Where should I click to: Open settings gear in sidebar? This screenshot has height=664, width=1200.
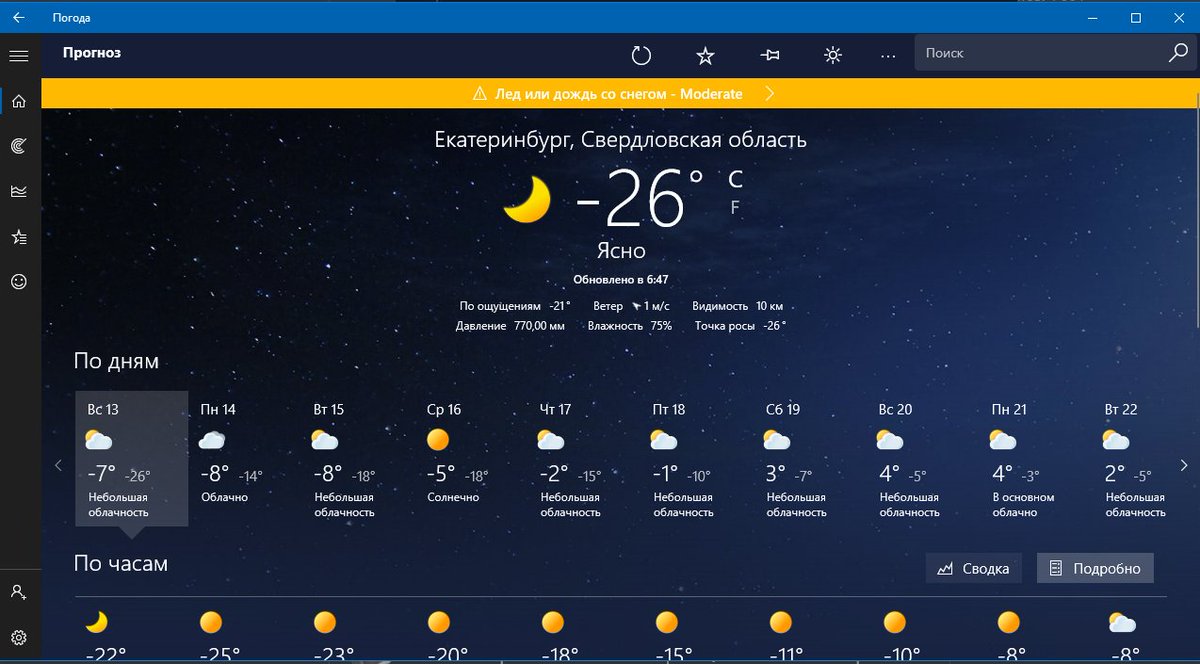18,637
